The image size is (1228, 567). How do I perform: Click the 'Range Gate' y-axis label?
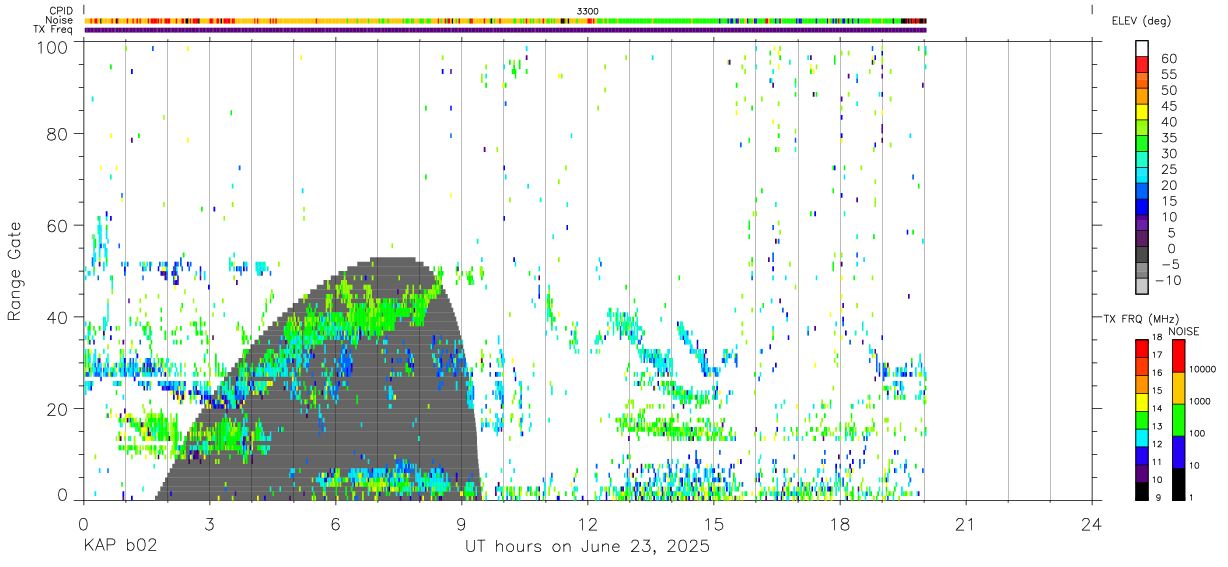(x=15, y=272)
